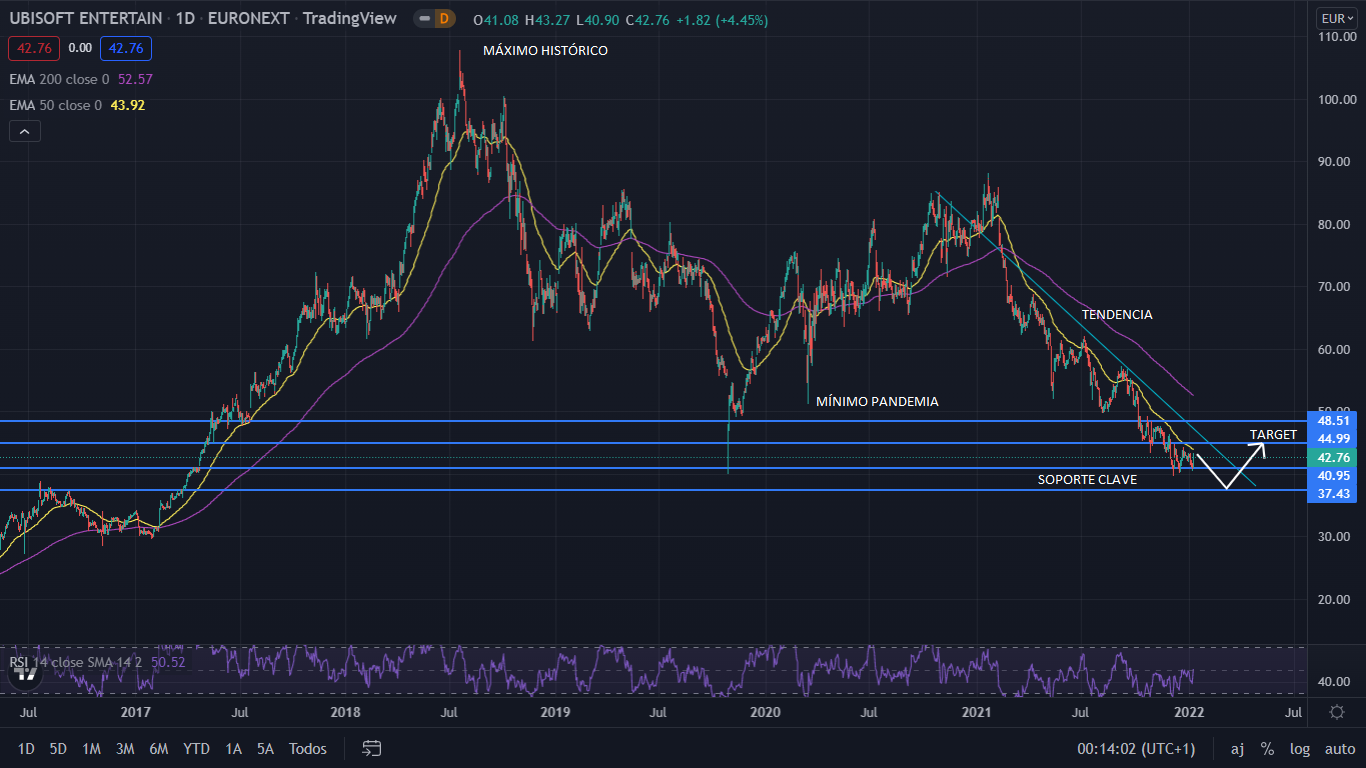Viewport: 1366px width, 768px height.
Task: Collapse the indicator legend with chevron
Action: 25,131
